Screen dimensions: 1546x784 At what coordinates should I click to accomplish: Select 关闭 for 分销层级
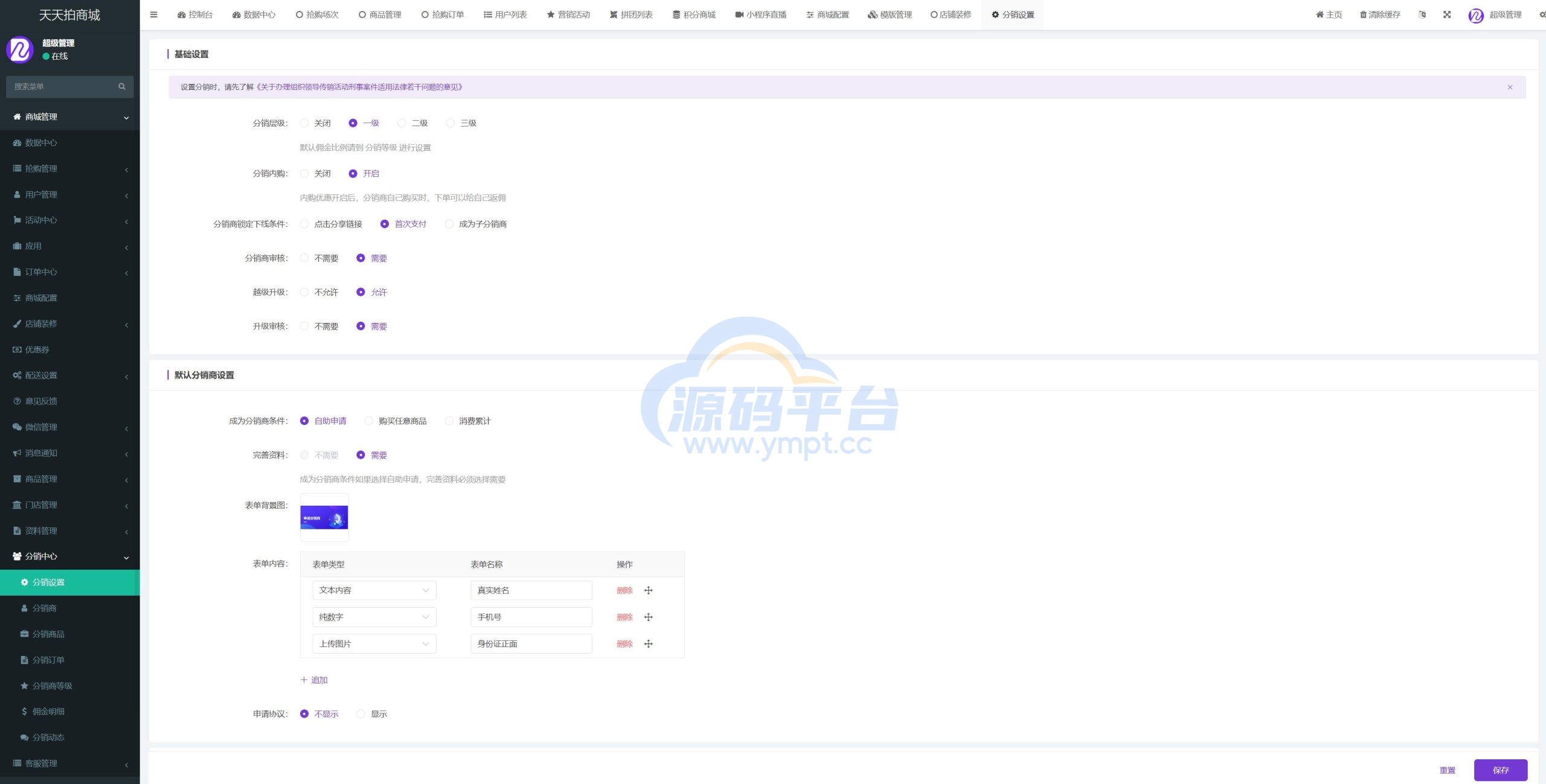304,123
